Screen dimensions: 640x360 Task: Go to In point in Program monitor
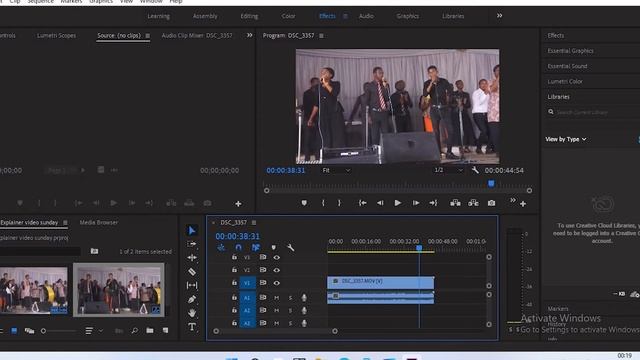click(x=362, y=203)
